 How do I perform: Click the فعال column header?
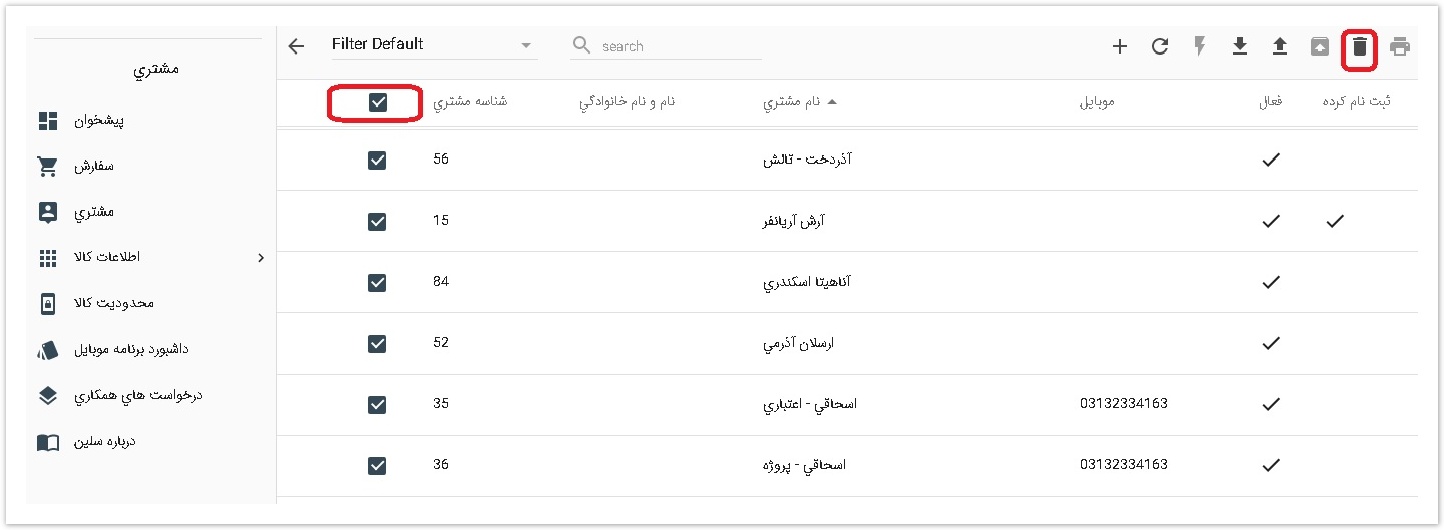[1271, 102]
